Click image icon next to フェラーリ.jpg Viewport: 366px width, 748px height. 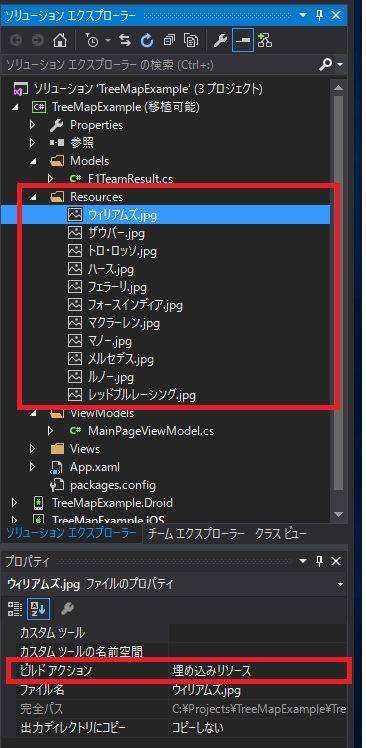[75, 287]
